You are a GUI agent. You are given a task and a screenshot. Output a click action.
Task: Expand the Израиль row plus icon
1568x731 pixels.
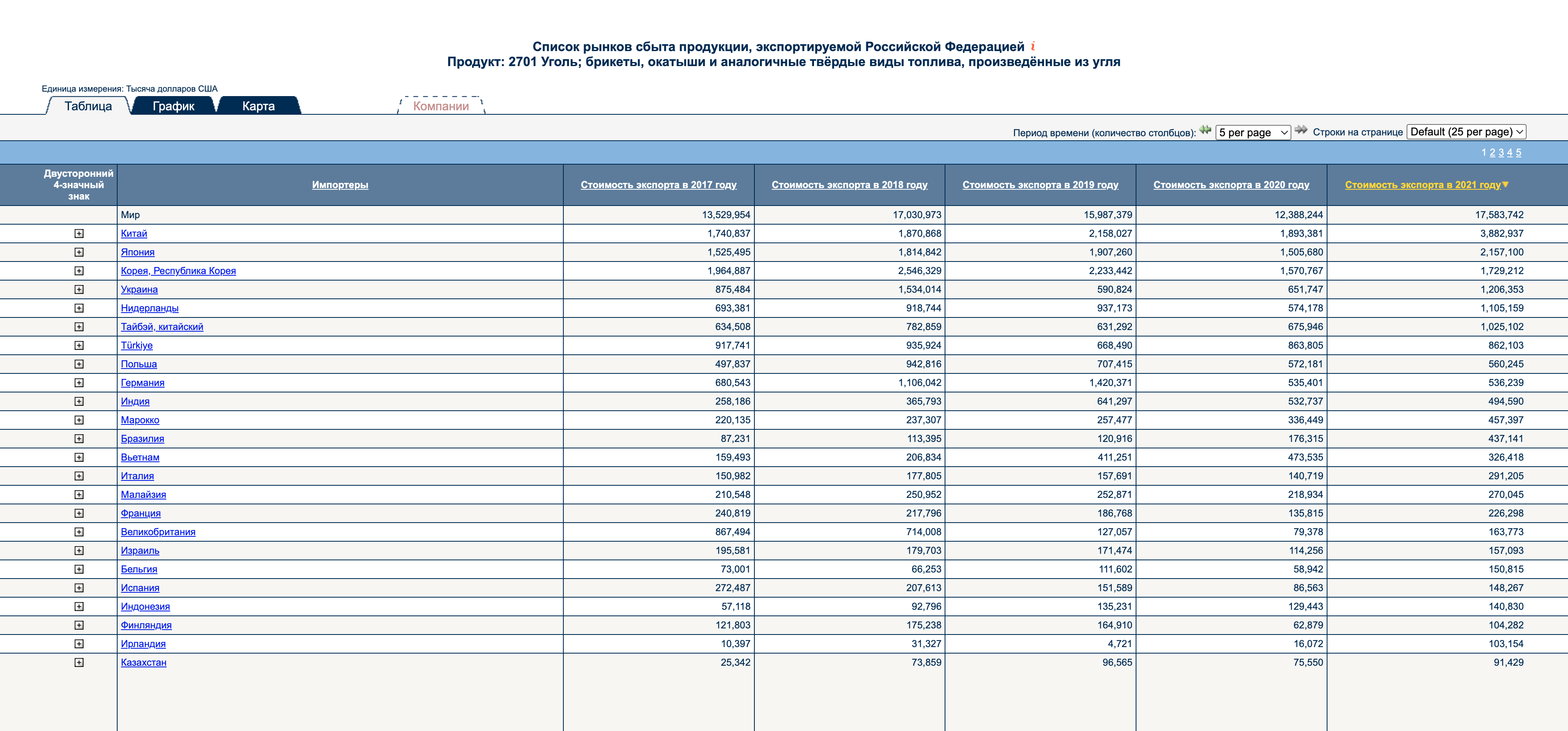coord(79,551)
